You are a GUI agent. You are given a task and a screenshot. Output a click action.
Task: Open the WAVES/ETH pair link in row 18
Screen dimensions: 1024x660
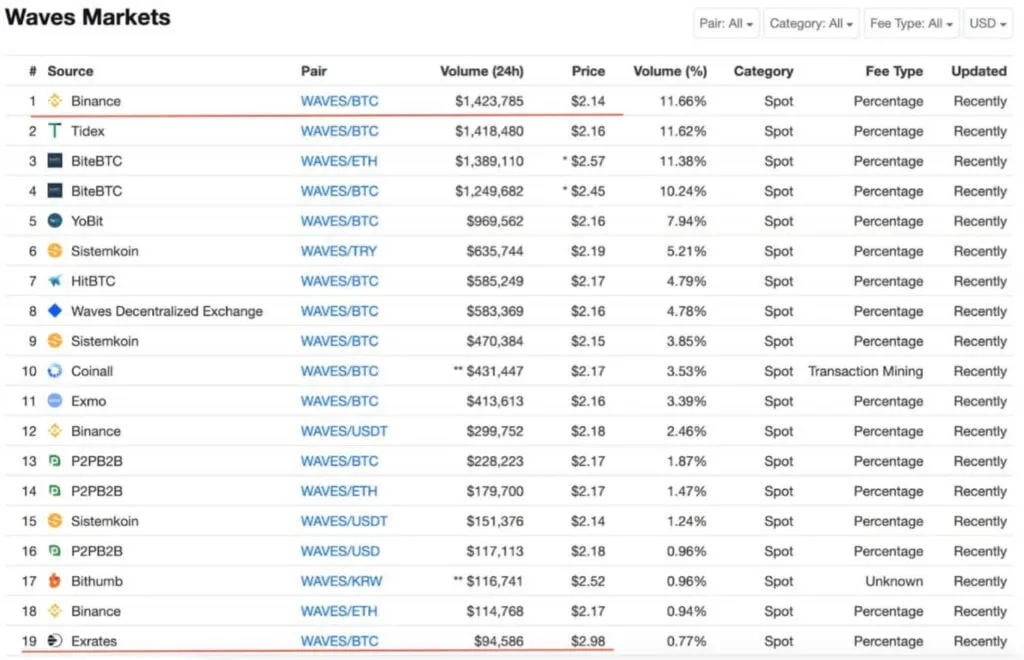click(x=339, y=612)
